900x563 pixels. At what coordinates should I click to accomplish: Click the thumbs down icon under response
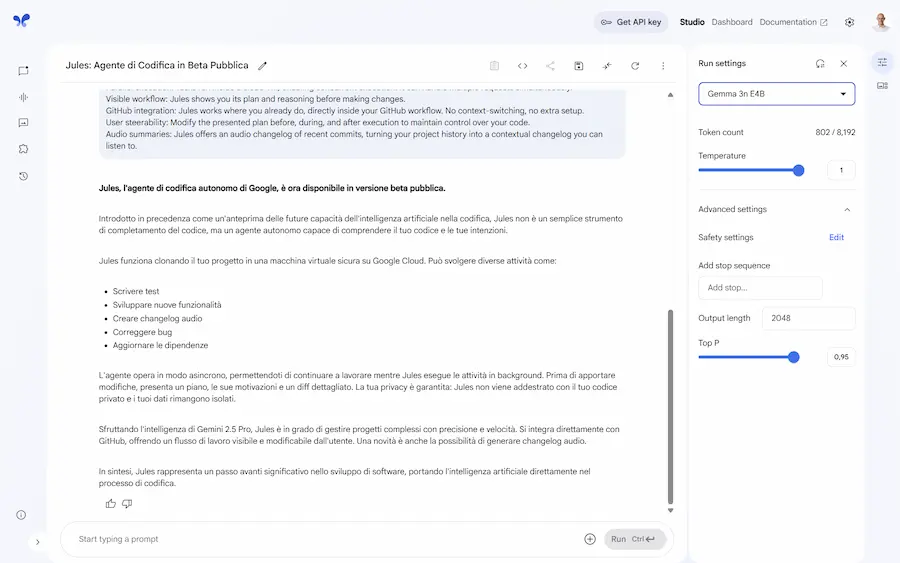pos(127,504)
